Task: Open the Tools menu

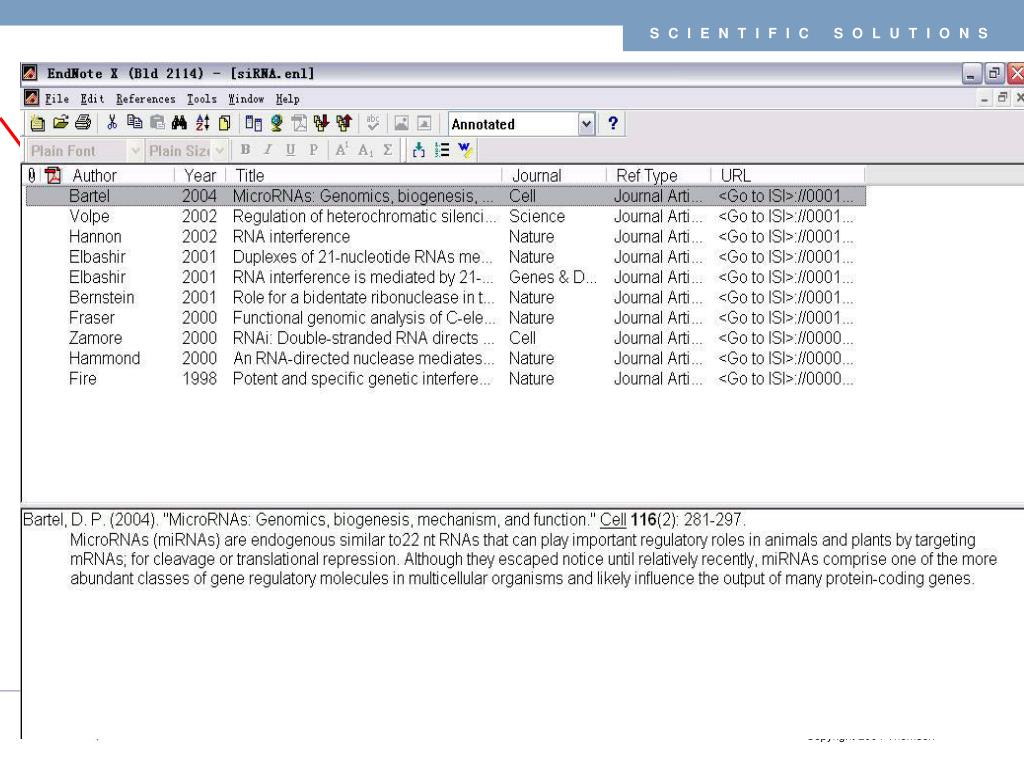Action: click(x=201, y=99)
